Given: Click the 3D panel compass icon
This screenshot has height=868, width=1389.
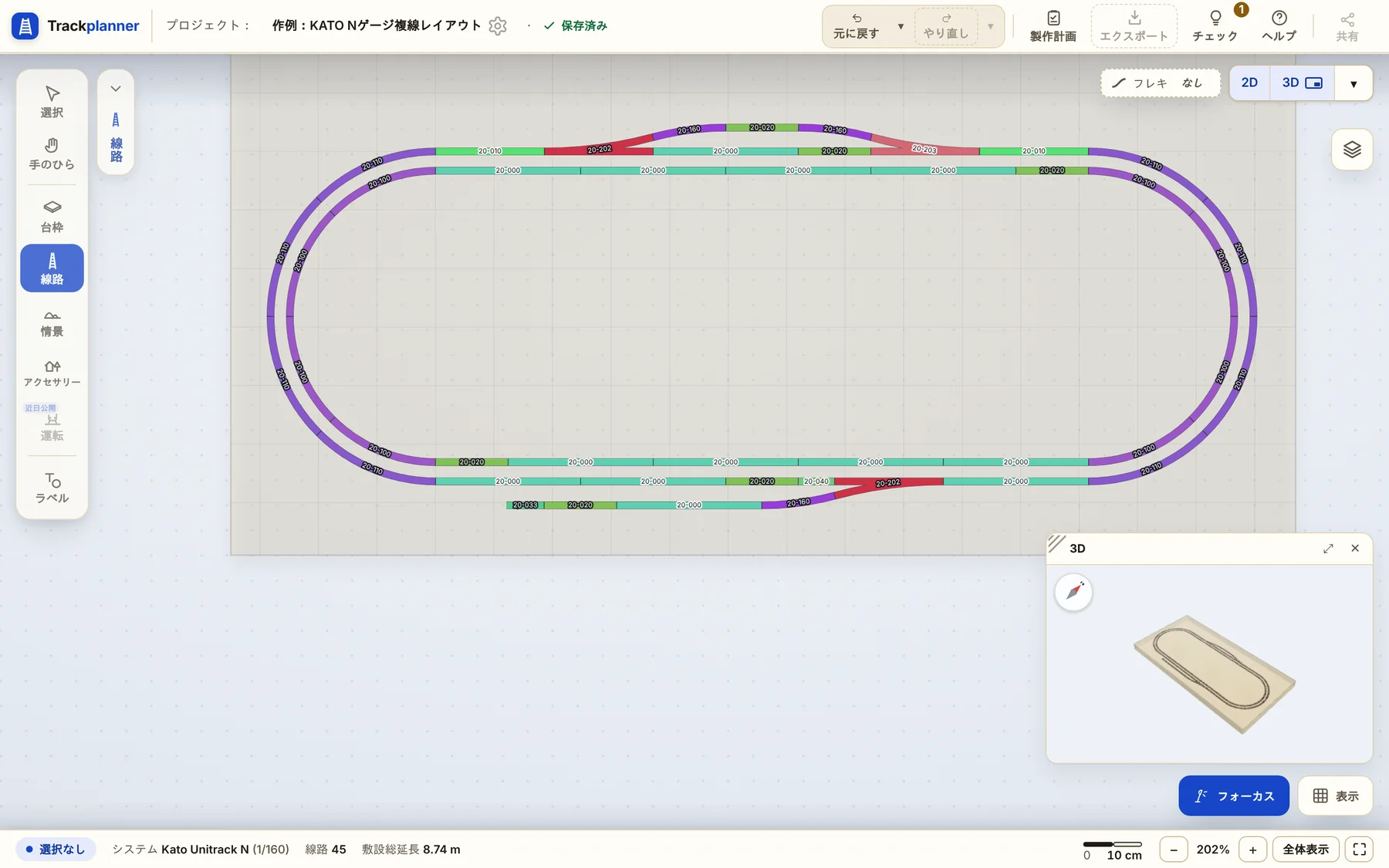Looking at the screenshot, I should (x=1074, y=592).
